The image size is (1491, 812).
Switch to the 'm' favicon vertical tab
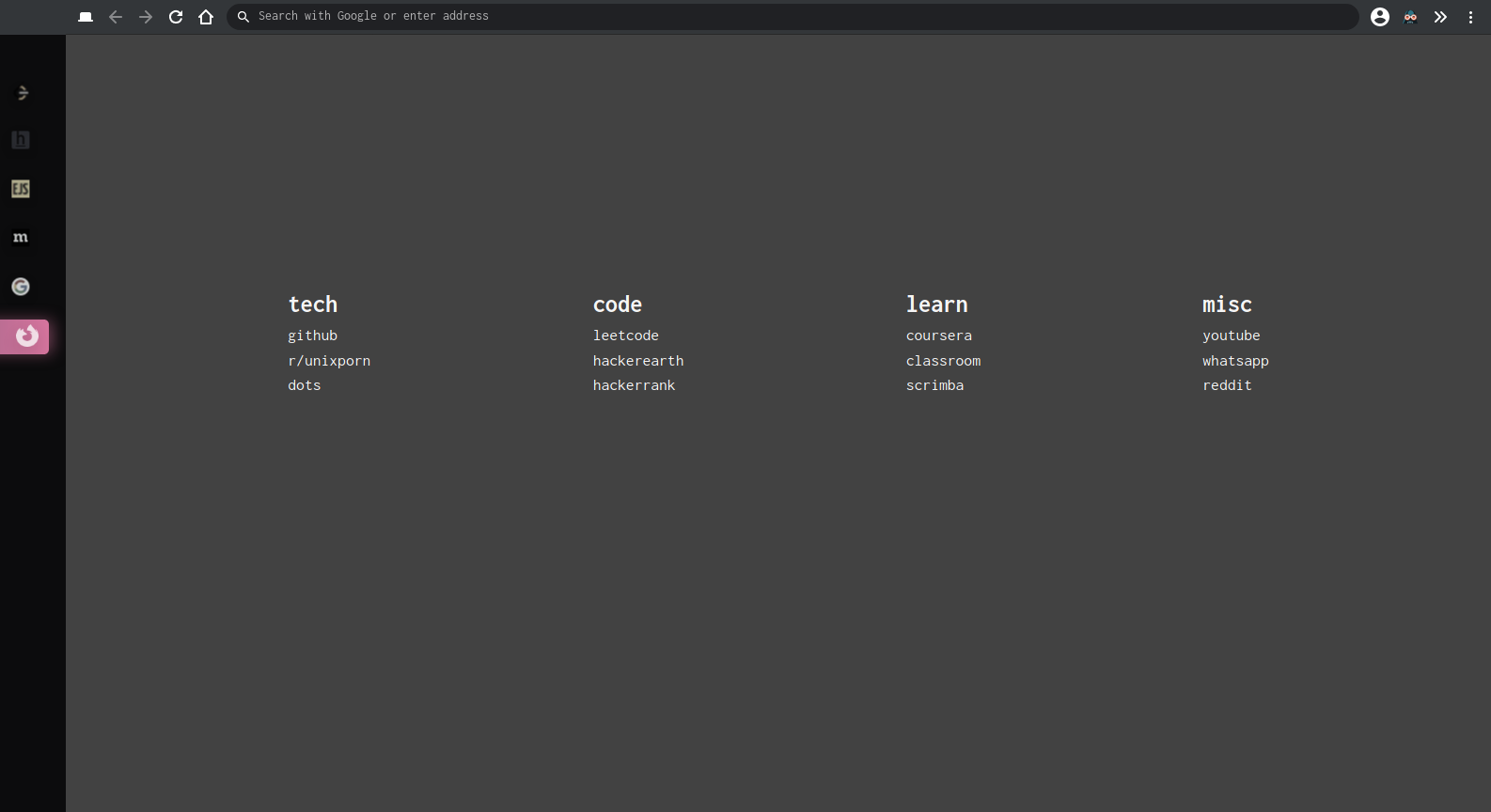(21, 238)
